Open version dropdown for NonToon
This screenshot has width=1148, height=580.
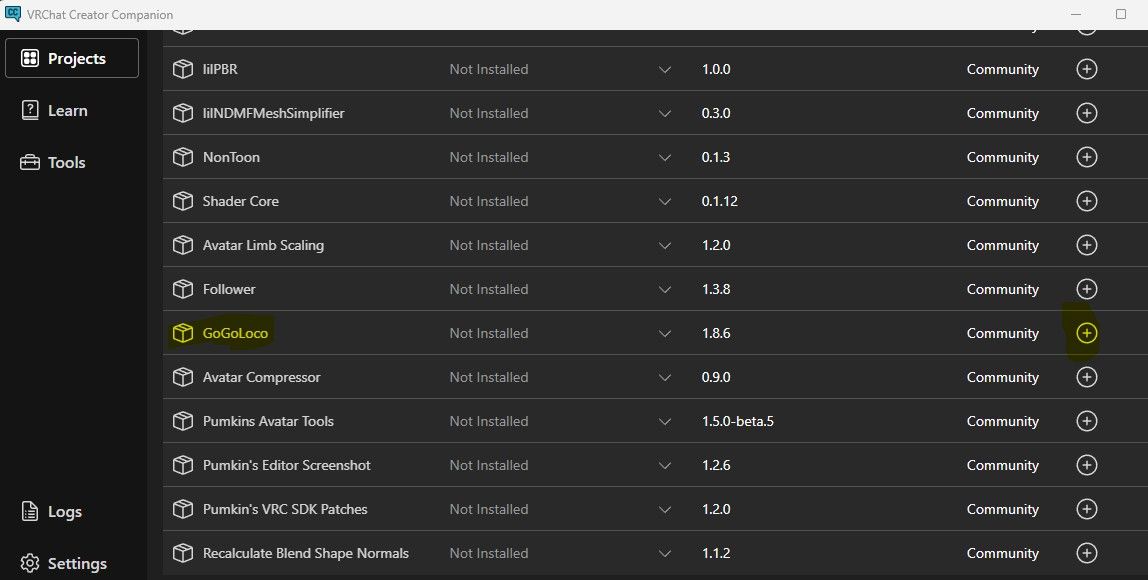[664, 157]
